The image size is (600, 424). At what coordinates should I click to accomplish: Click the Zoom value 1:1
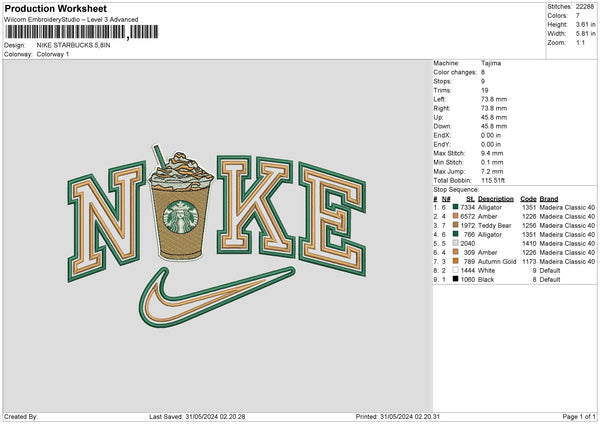coord(580,42)
